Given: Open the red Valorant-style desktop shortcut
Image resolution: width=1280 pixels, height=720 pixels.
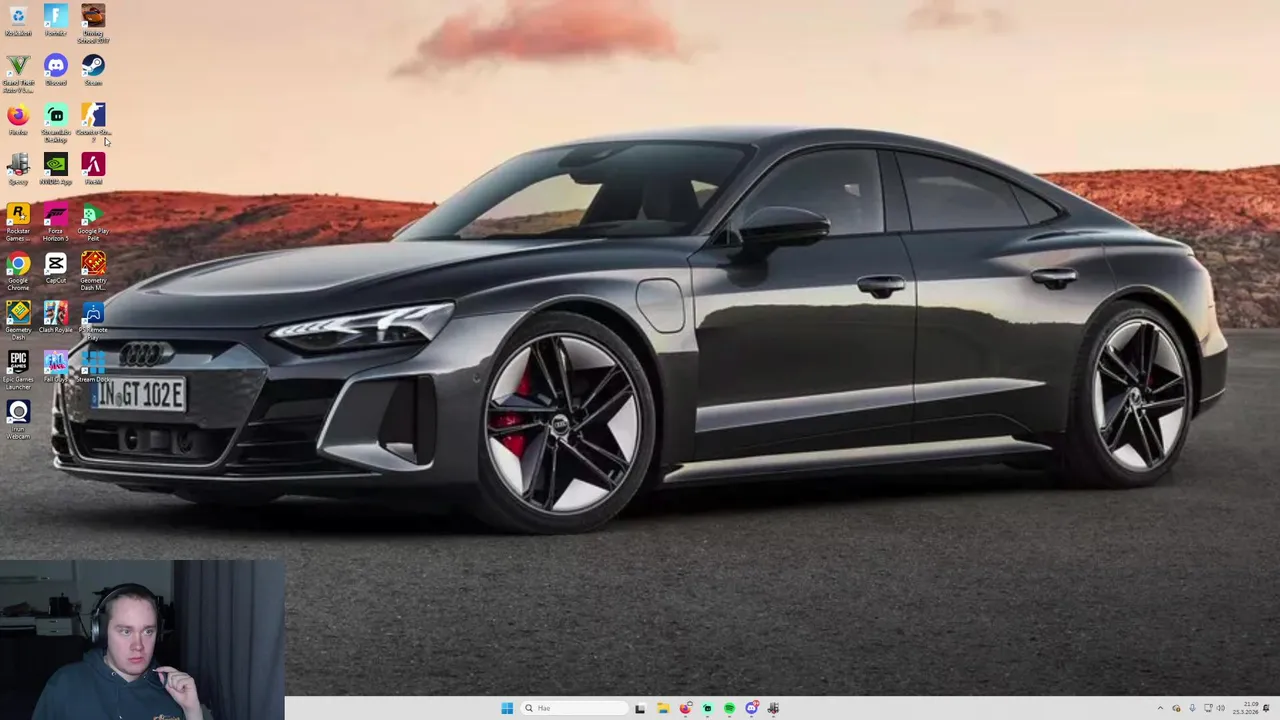Looking at the screenshot, I should 93,169.
